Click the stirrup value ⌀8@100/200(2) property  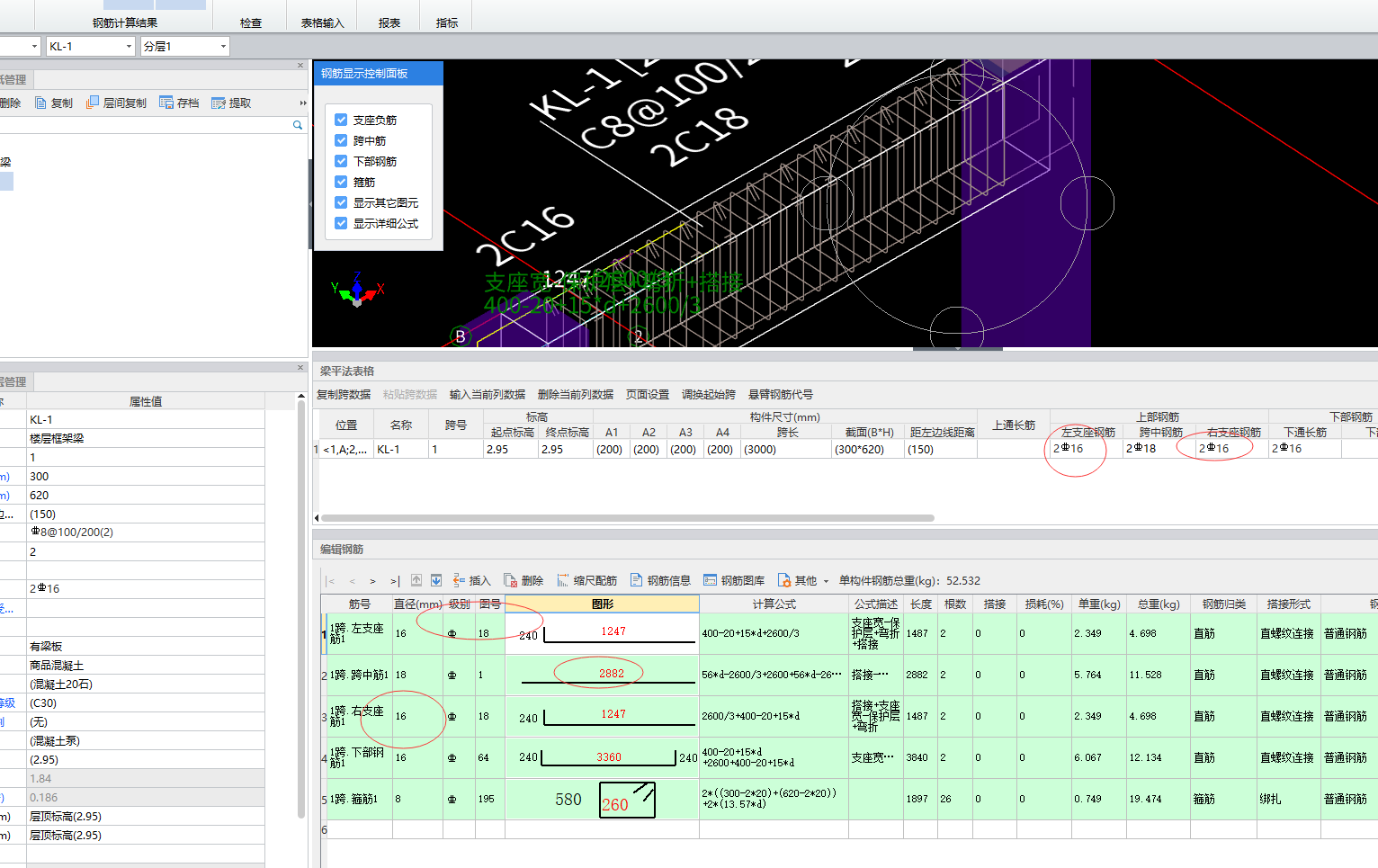[146, 532]
